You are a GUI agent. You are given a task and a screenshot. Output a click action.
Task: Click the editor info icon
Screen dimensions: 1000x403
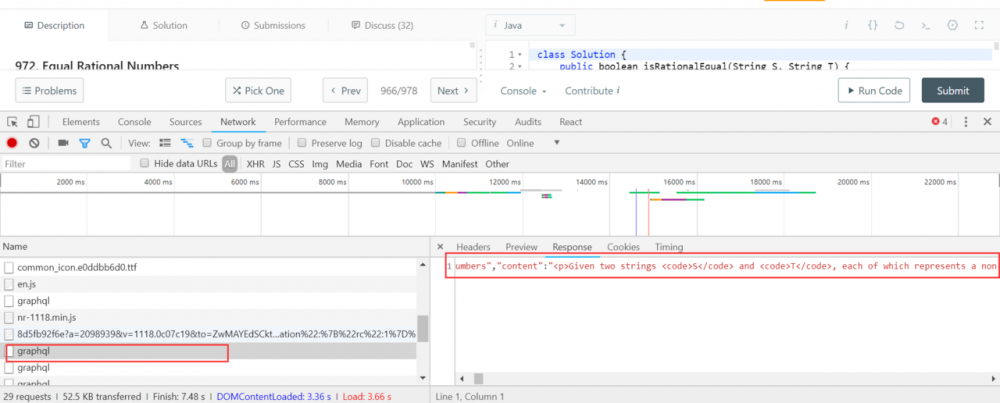846,26
